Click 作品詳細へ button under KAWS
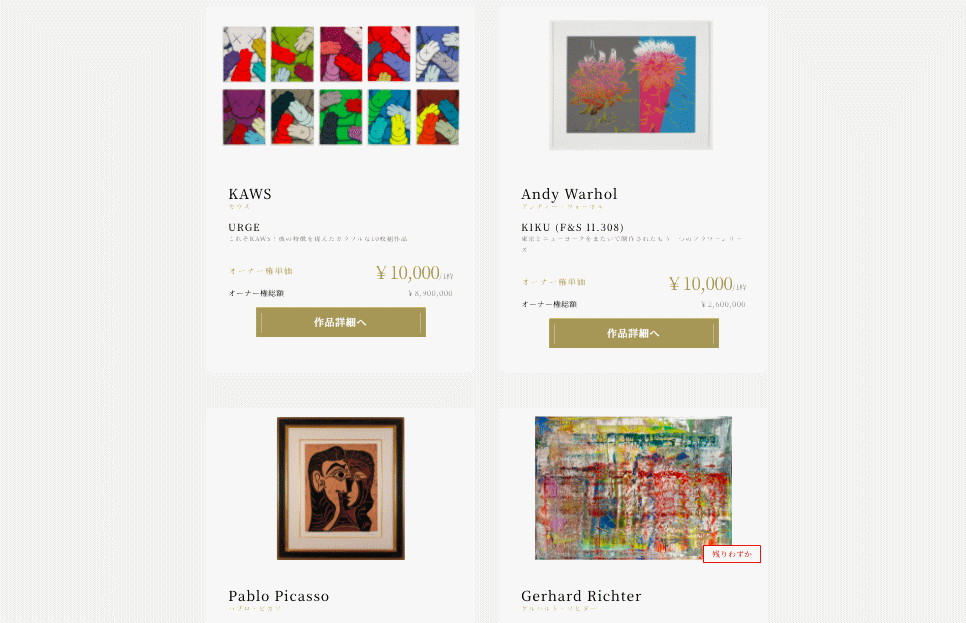The width and height of the screenshot is (966, 623). (x=341, y=322)
